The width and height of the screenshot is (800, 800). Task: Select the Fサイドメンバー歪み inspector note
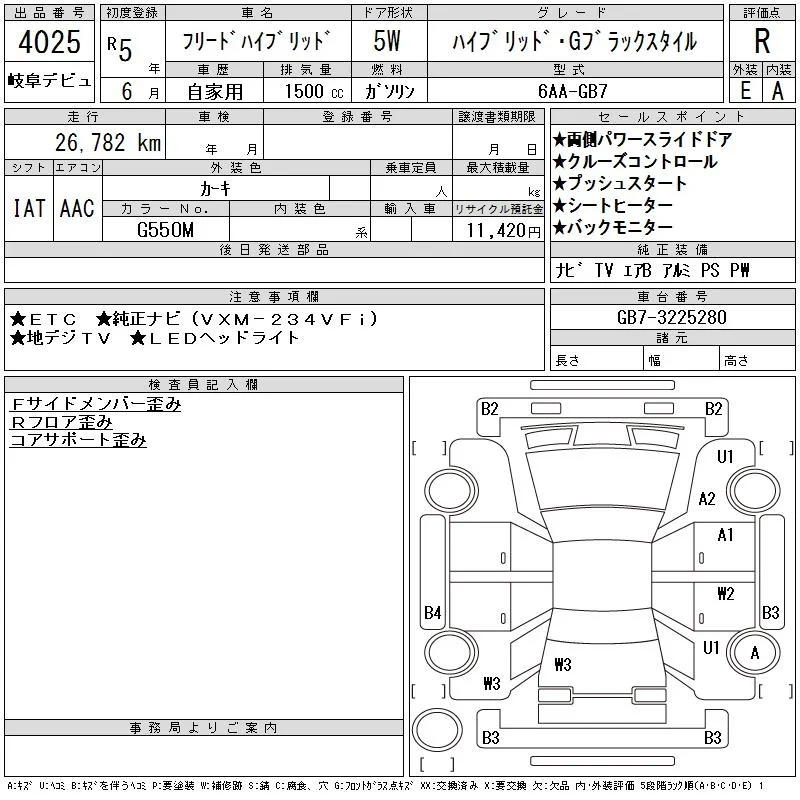tap(95, 404)
